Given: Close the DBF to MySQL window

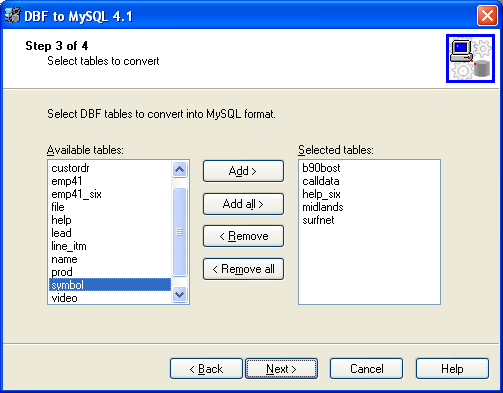Looking at the screenshot, I should click(487, 15).
